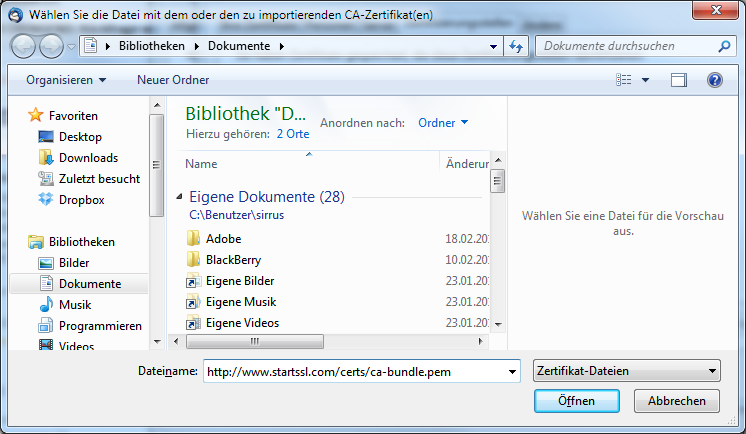Viewport: 746px width, 434px height.
Task: Open the Programmieren library
Action: 100,326
